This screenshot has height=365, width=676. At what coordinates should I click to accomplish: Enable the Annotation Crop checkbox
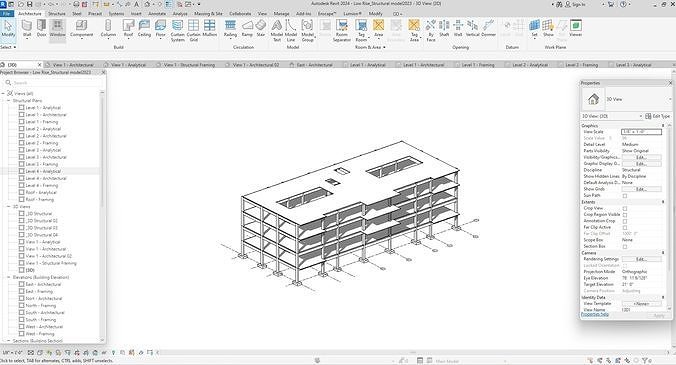click(625, 221)
